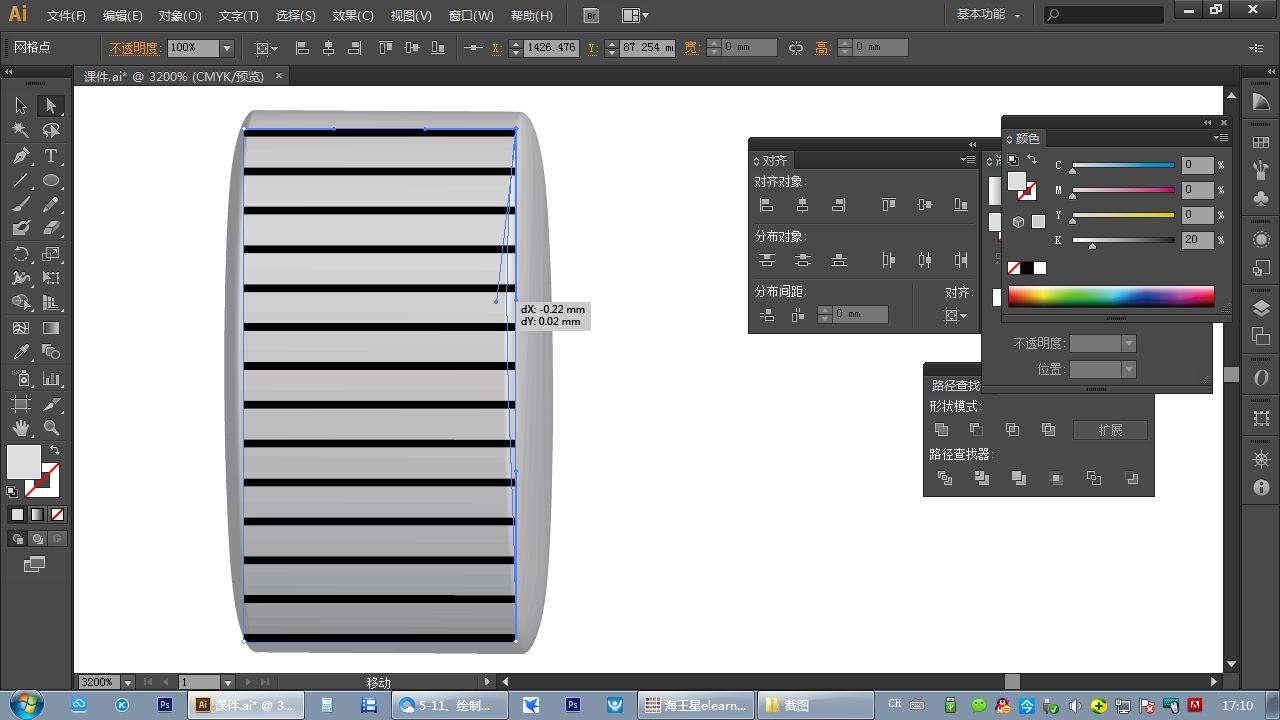The width and height of the screenshot is (1280, 720).
Task: Toggle the screen mode button
Action: (35, 565)
